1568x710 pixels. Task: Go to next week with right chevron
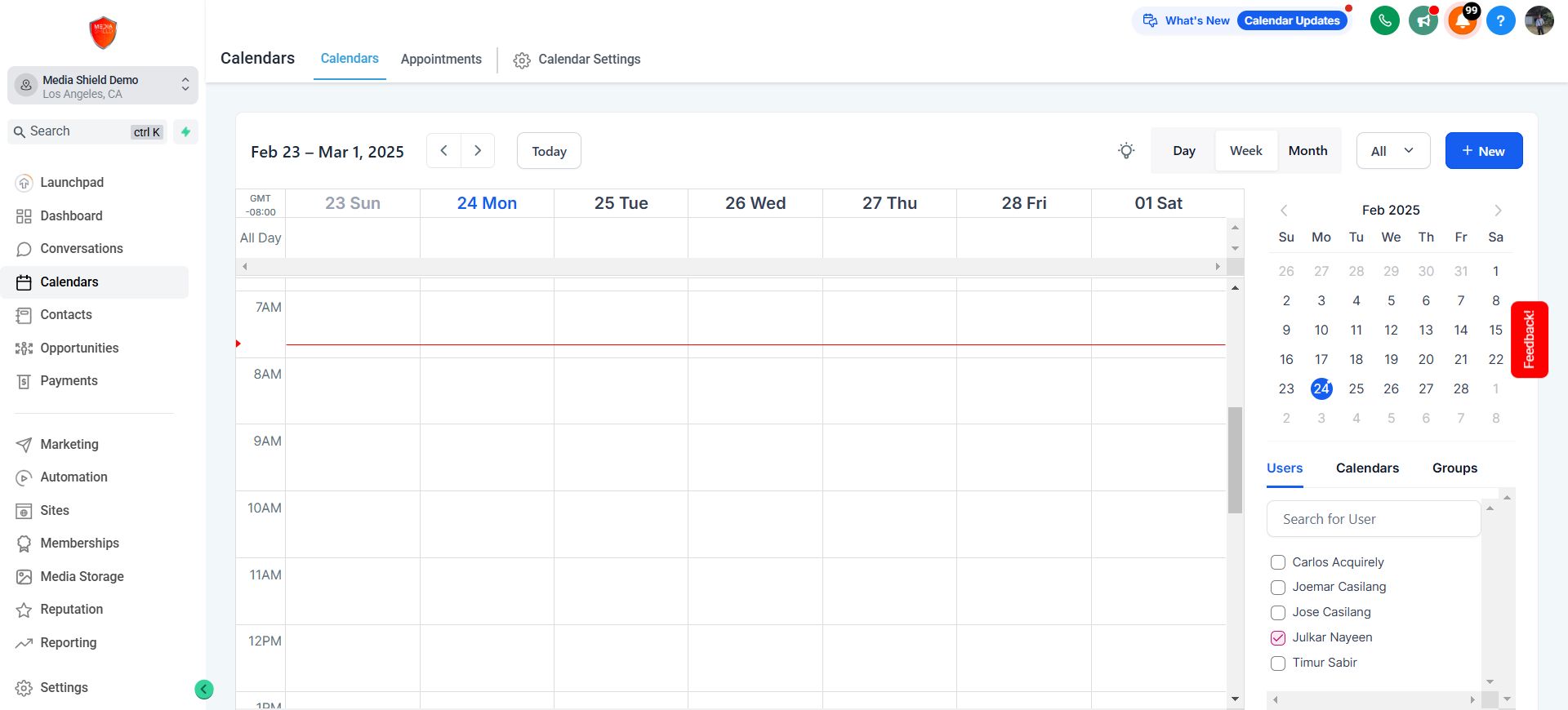(478, 151)
